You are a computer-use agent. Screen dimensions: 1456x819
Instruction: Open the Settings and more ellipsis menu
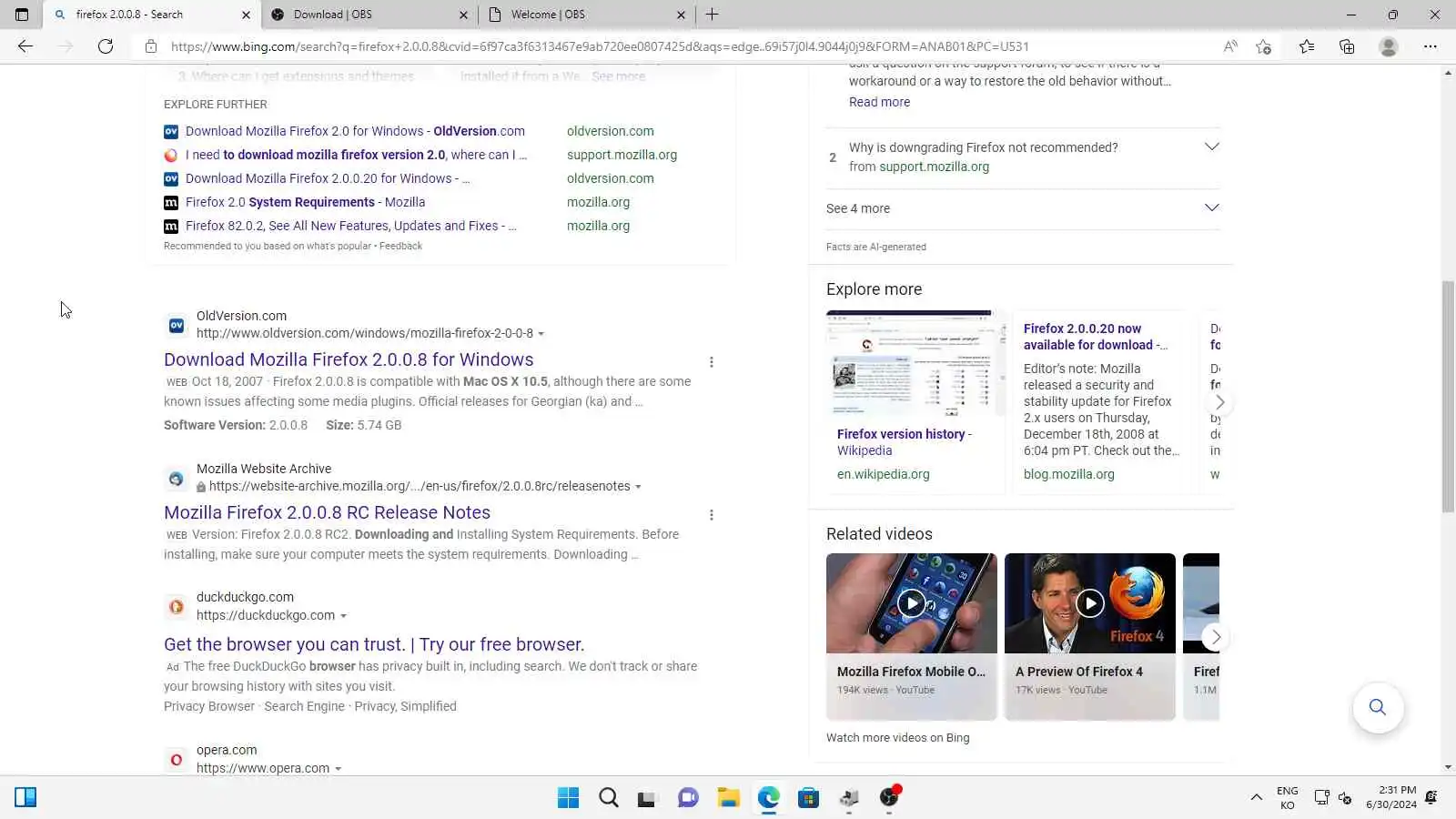pos(1431,46)
